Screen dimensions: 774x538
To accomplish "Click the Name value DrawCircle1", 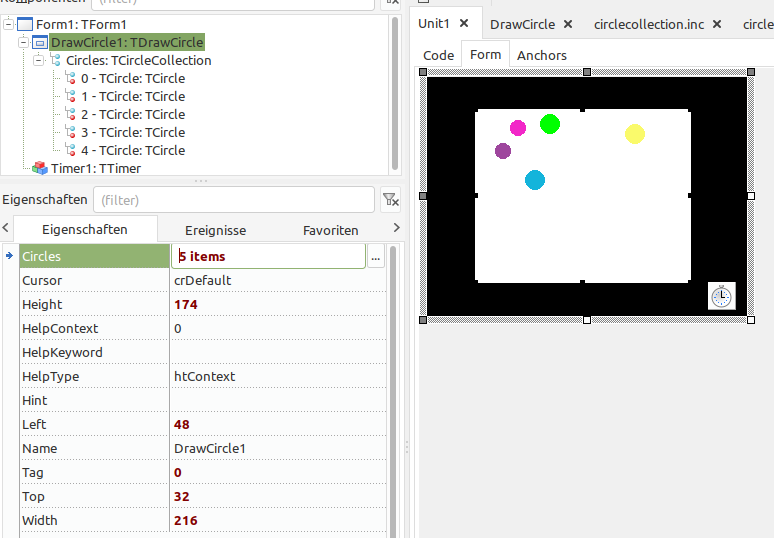I will point(210,449).
